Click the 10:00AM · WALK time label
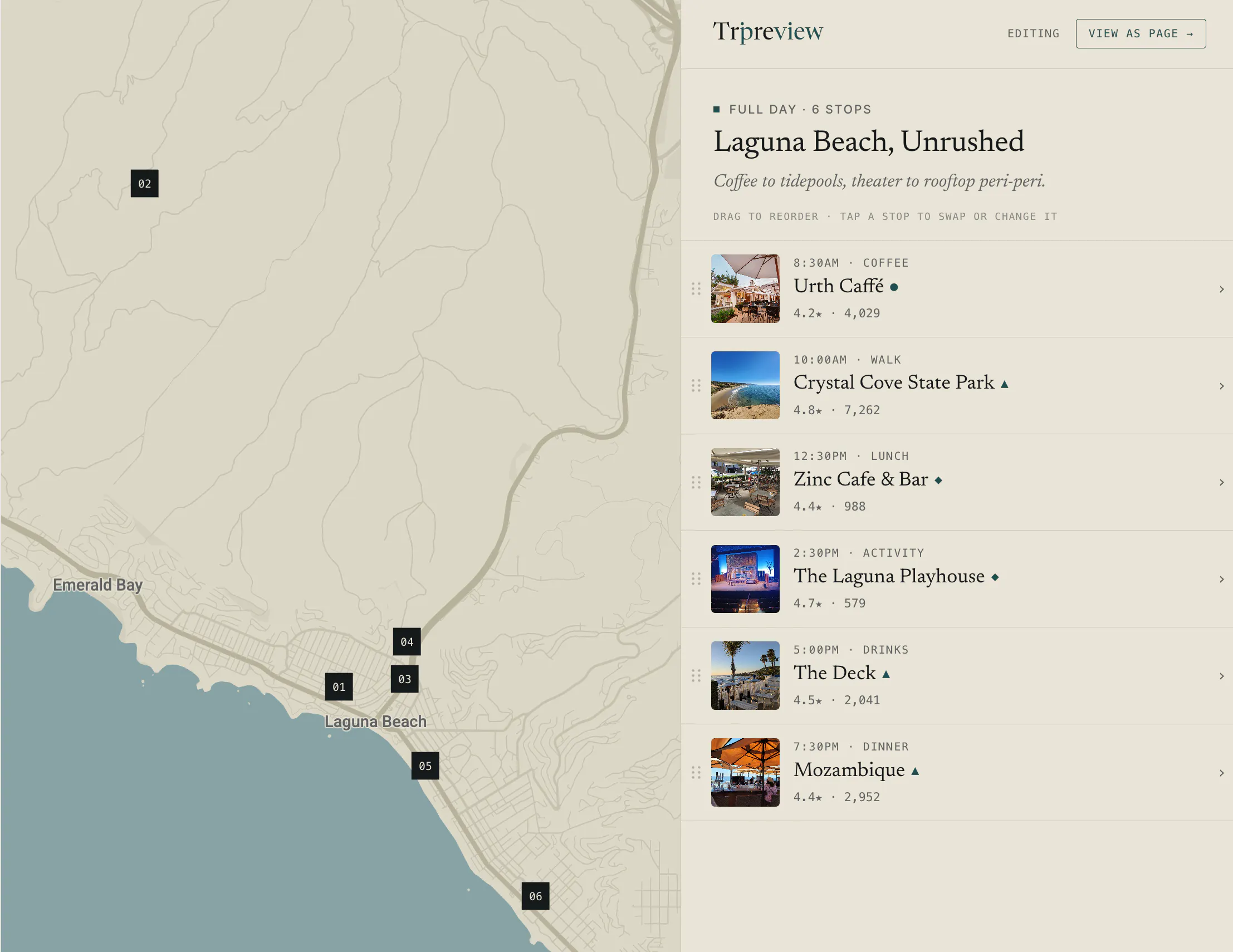Screen dimensions: 1233x952 847,360
